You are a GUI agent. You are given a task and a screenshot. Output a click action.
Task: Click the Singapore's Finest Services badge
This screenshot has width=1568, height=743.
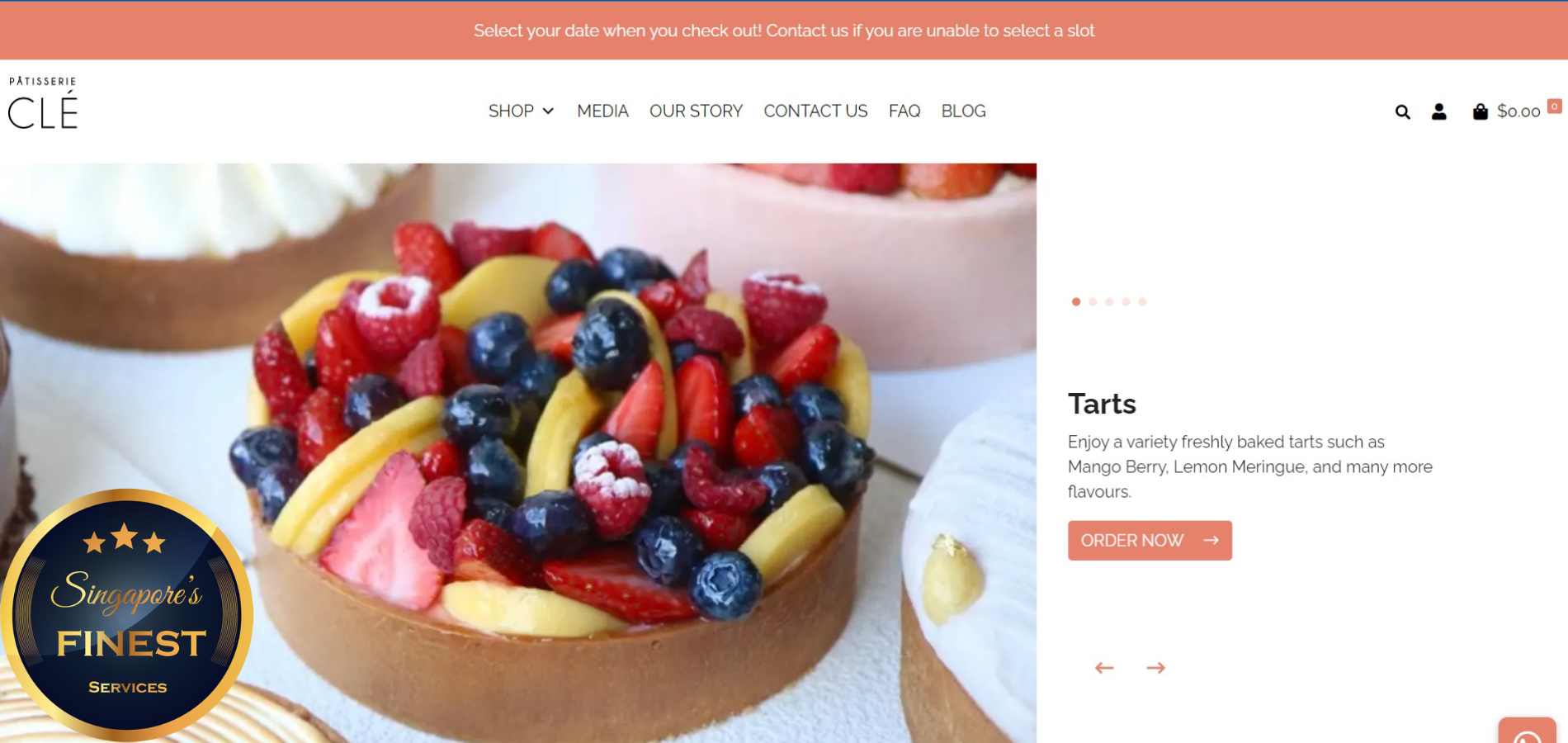pos(126,614)
